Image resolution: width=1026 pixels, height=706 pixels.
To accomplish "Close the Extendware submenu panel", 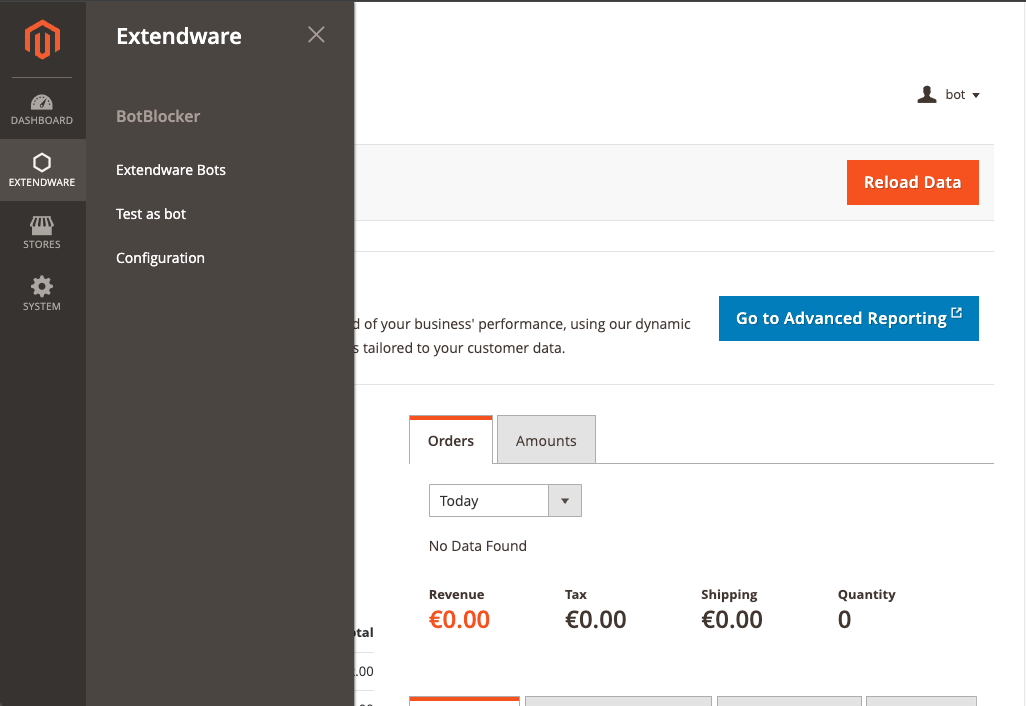I will (316, 35).
